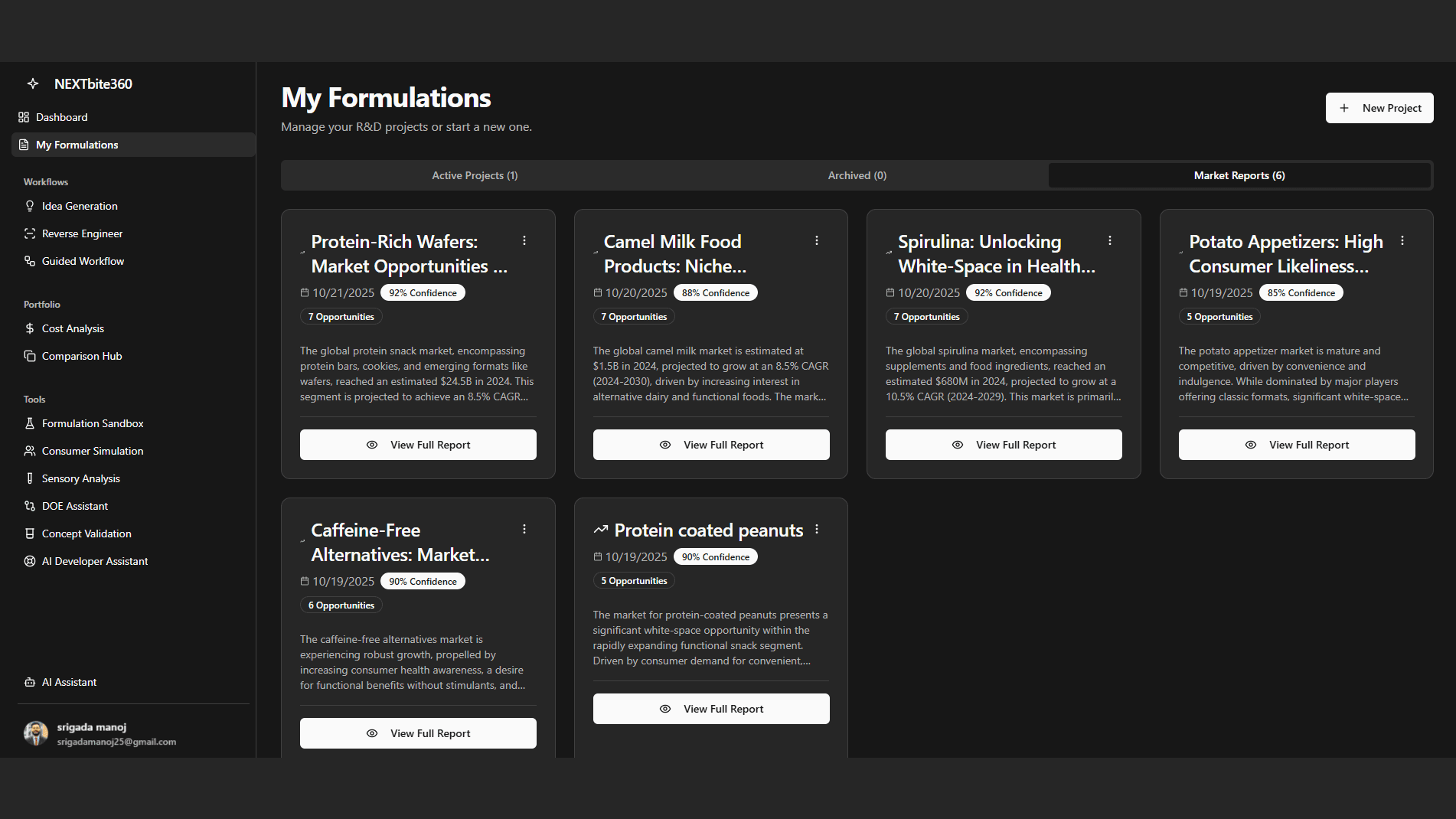Click the srigada manoj profile avatar
Screen dimensions: 1456x819
tap(36, 733)
